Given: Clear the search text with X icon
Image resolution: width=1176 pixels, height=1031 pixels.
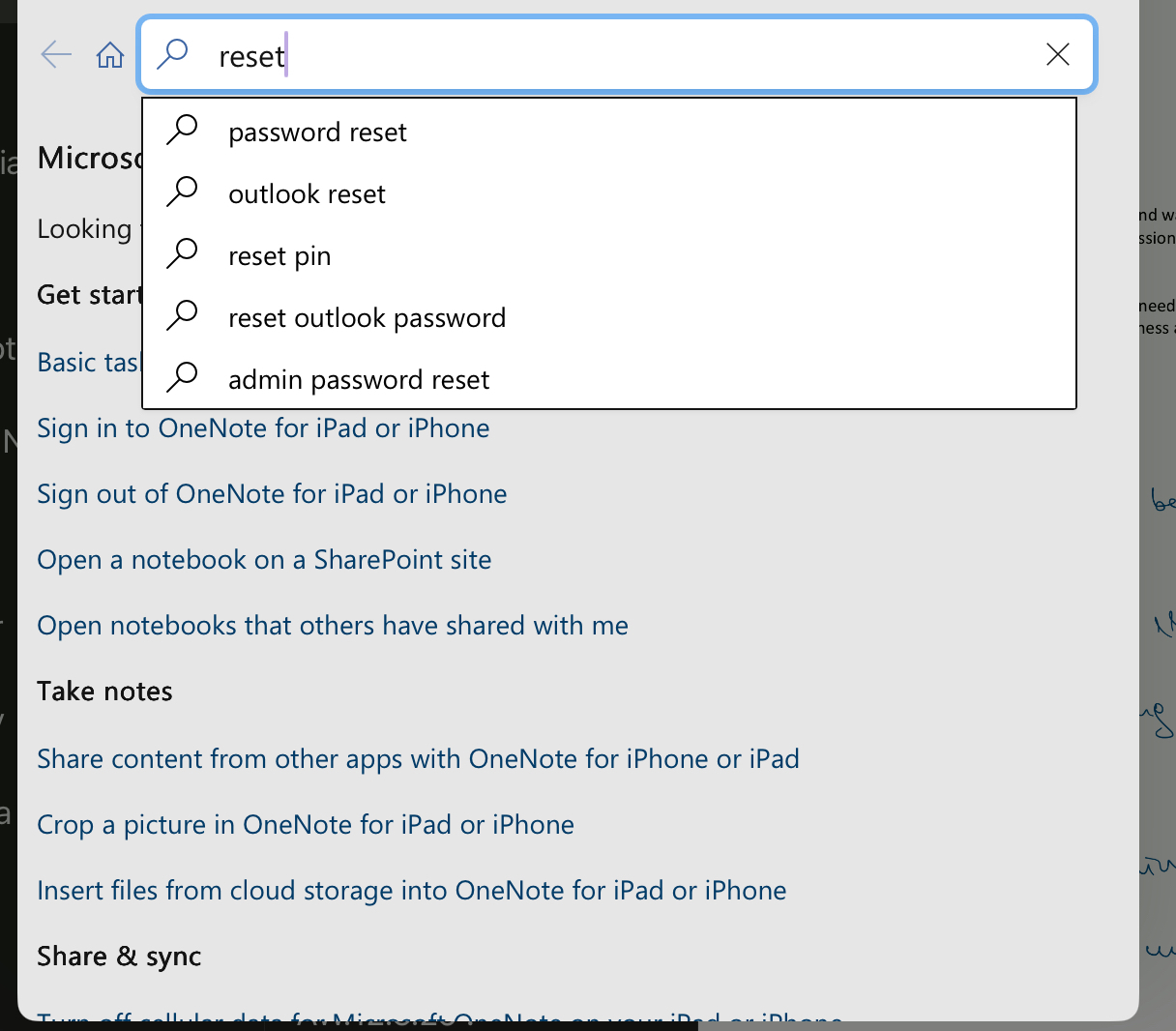Looking at the screenshot, I should click(x=1058, y=54).
